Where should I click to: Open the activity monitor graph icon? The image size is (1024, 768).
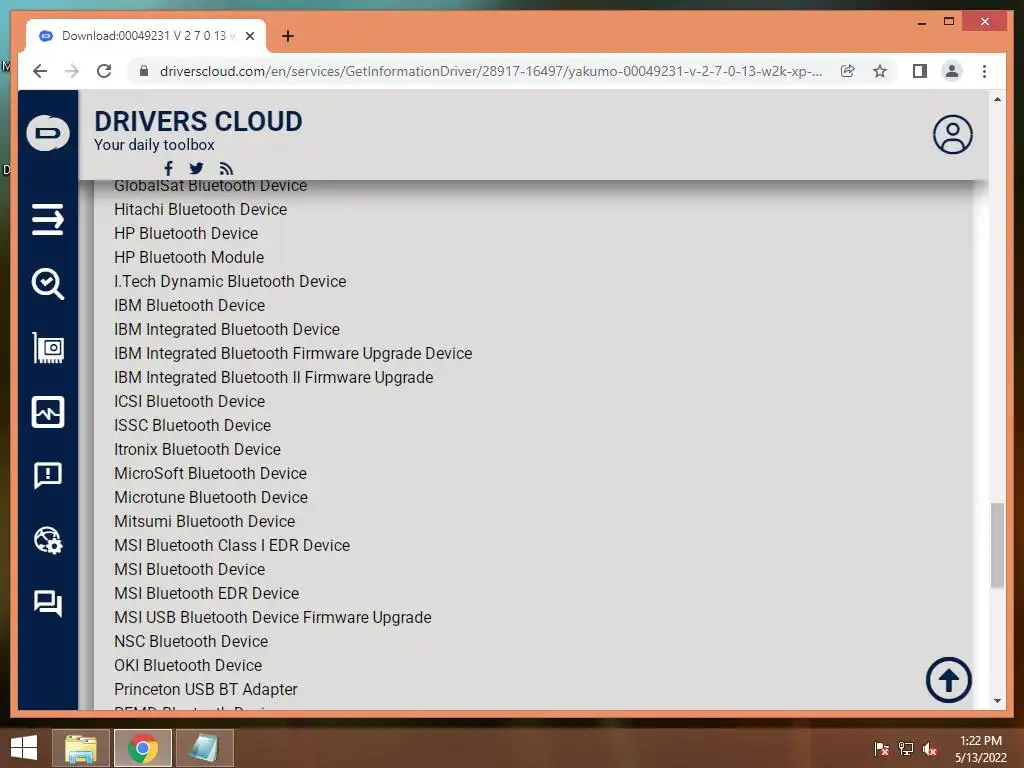click(x=48, y=411)
